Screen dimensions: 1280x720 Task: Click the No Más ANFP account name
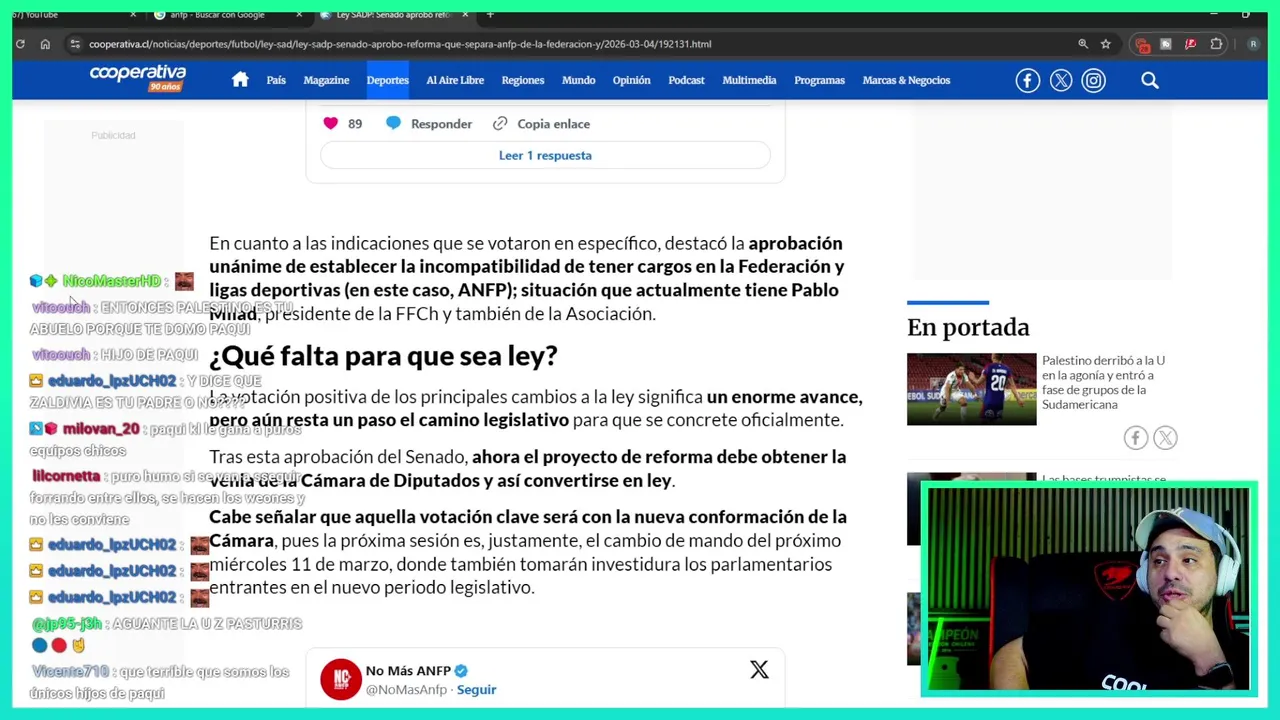pos(408,671)
